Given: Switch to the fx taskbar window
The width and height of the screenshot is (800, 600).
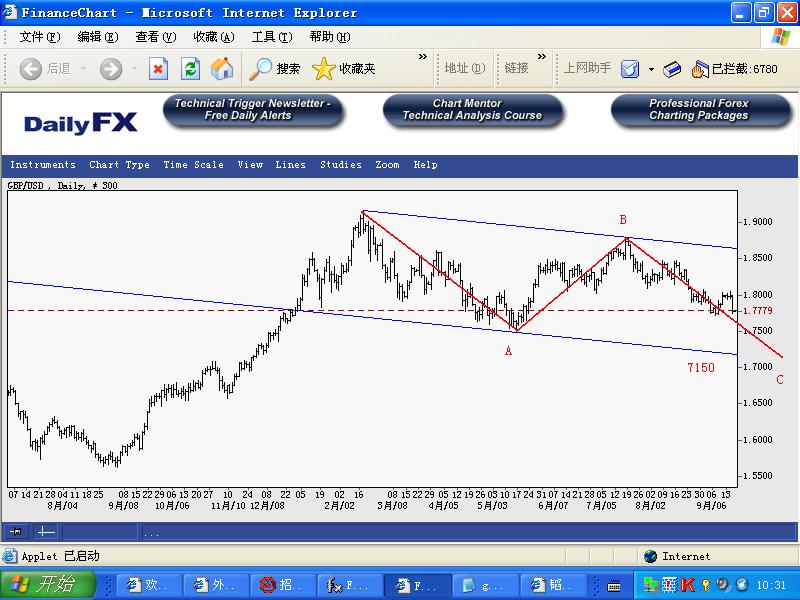Looking at the screenshot, I should coord(349,585).
